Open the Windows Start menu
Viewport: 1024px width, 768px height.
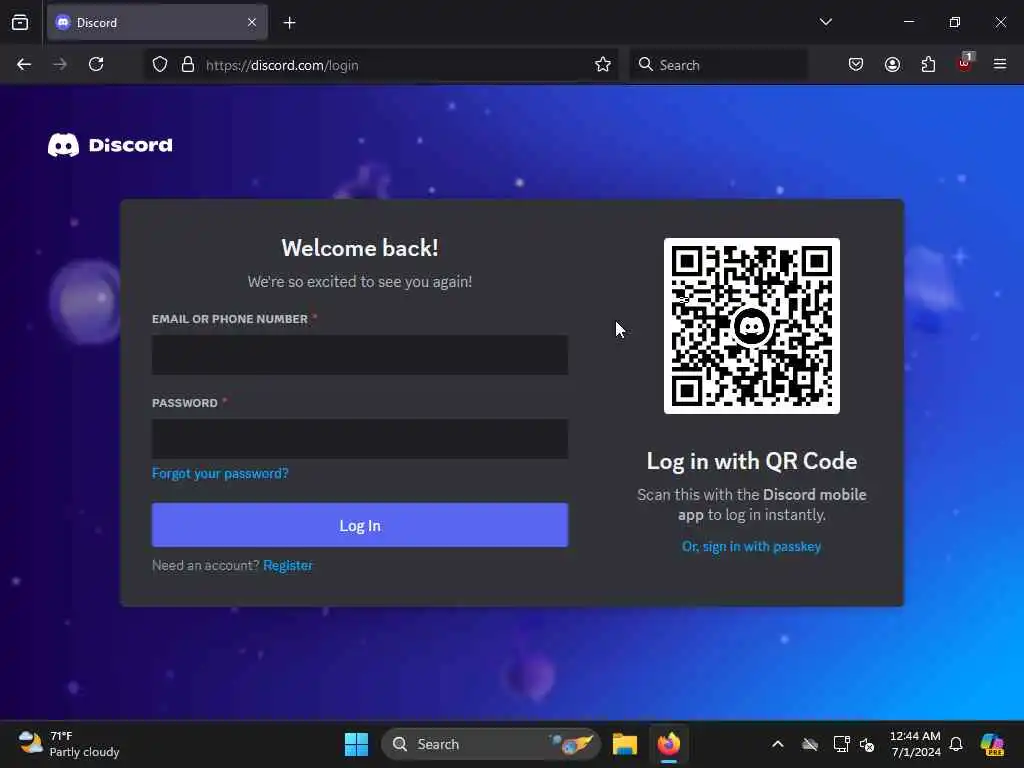pyautogui.click(x=357, y=744)
